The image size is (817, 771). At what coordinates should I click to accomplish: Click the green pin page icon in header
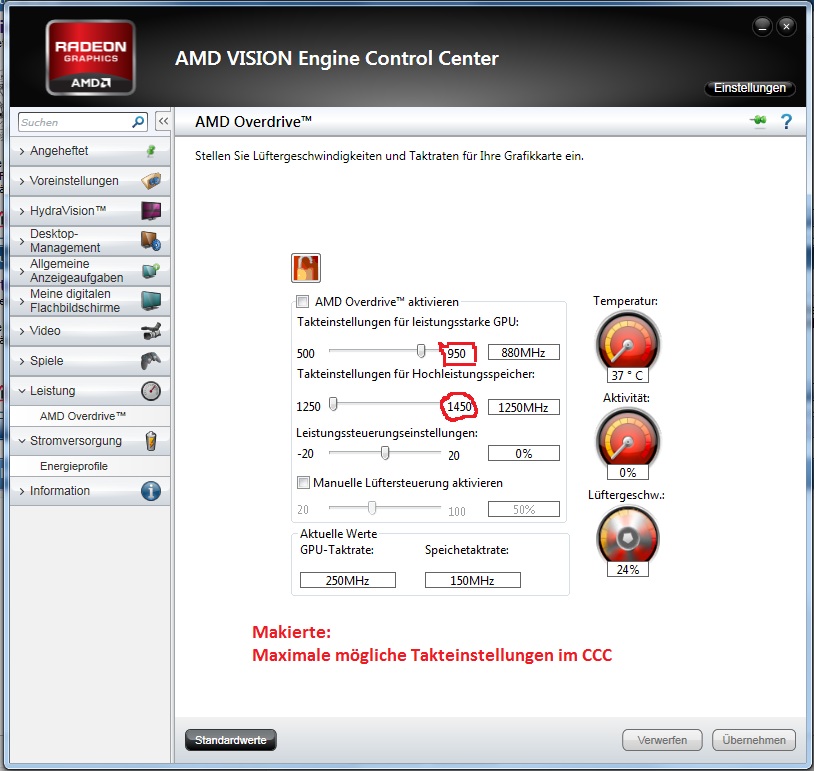[x=759, y=121]
